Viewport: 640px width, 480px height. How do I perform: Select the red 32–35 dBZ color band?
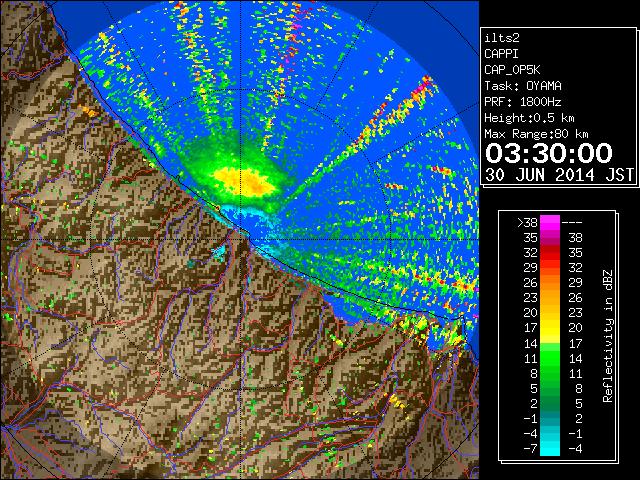point(550,253)
